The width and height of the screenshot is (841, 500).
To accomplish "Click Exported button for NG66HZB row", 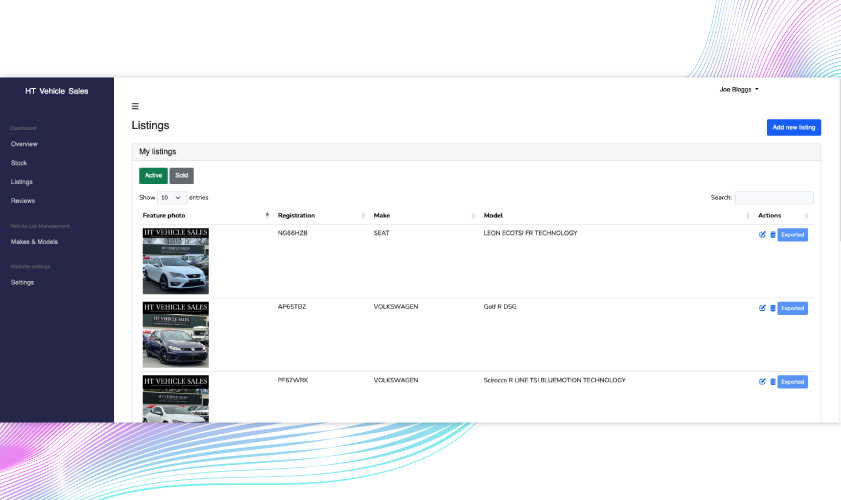I will [x=793, y=234].
